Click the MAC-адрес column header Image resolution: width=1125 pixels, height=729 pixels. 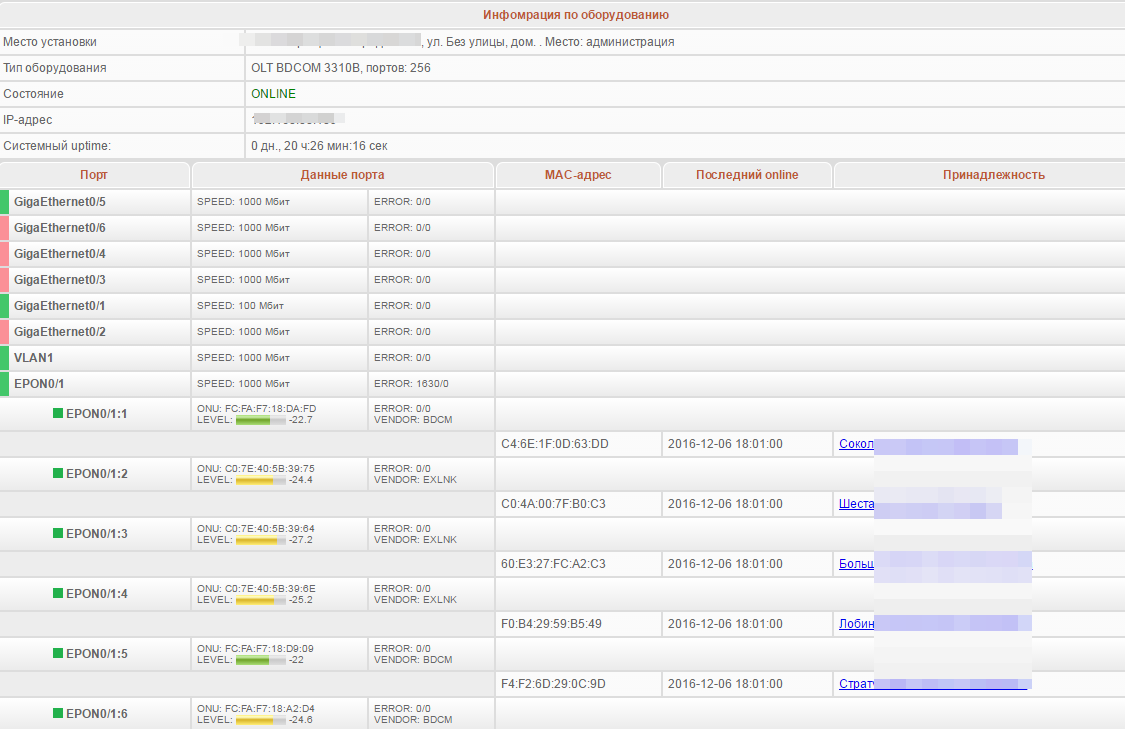(578, 174)
